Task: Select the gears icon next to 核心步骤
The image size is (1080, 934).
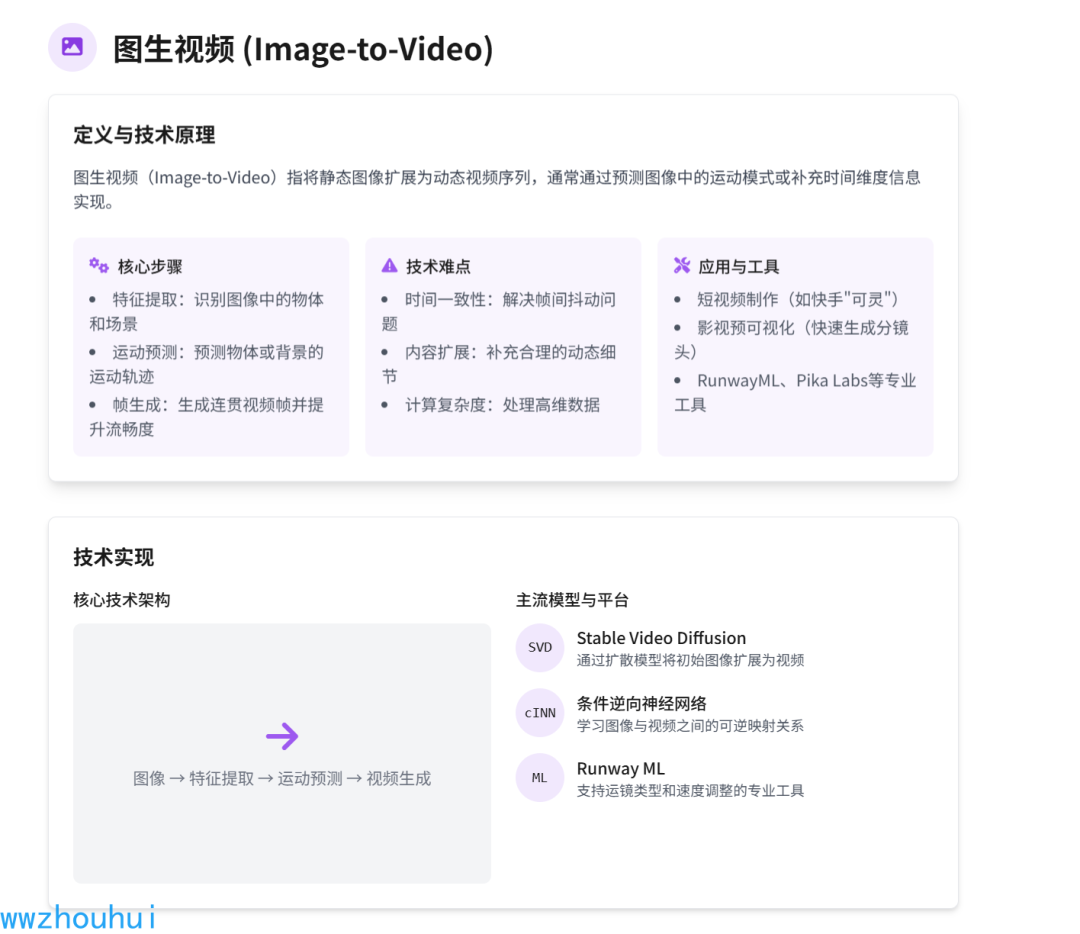Action: tap(96, 265)
